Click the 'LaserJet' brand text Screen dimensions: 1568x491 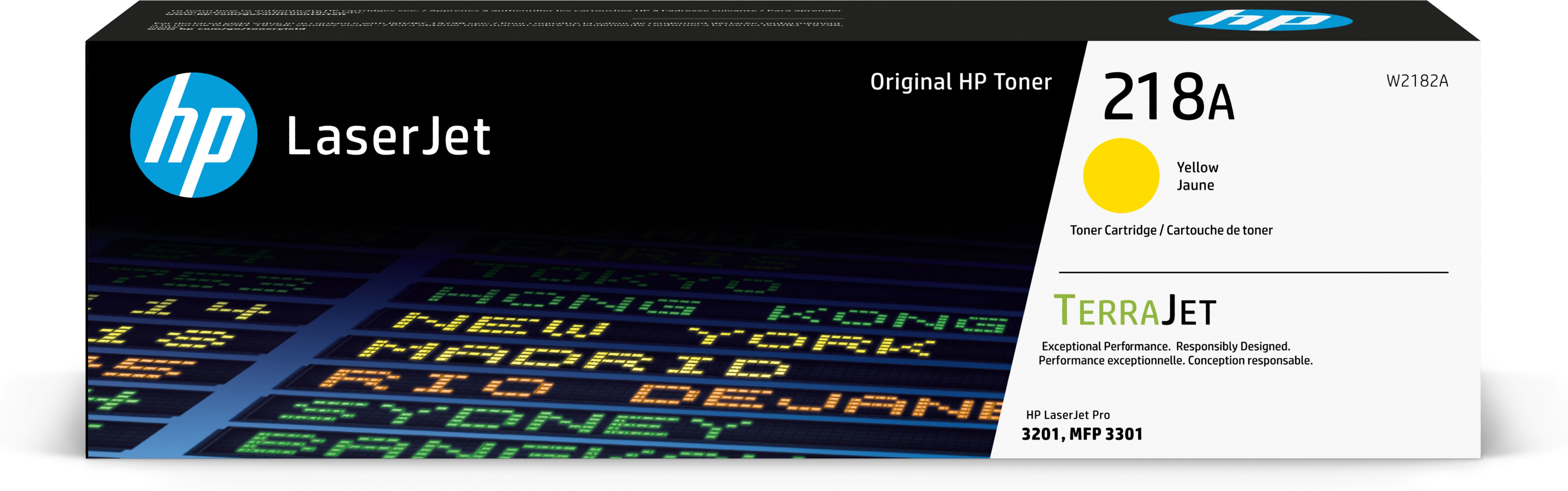point(388,136)
